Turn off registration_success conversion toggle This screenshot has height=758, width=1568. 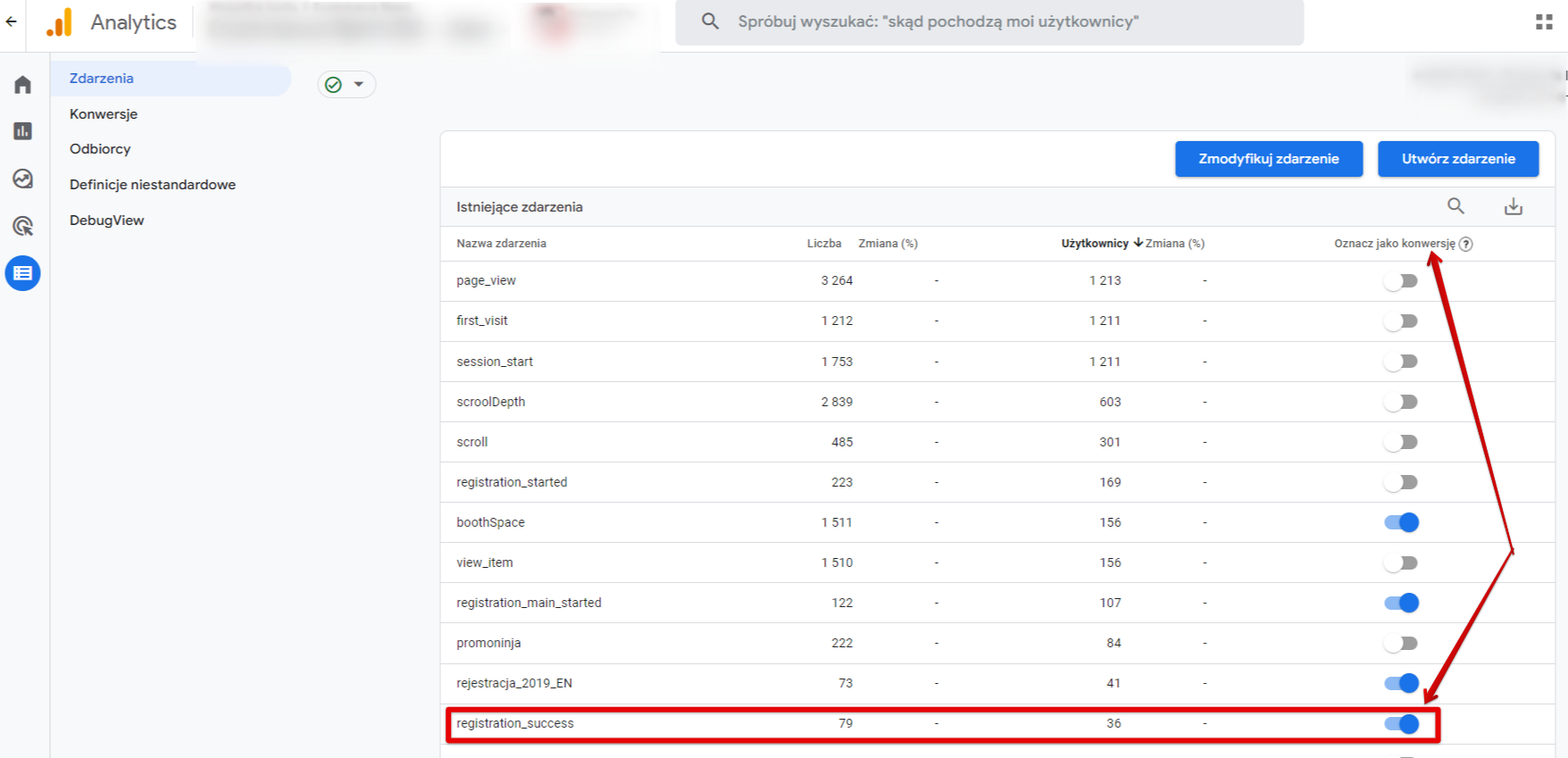(1402, 724)
